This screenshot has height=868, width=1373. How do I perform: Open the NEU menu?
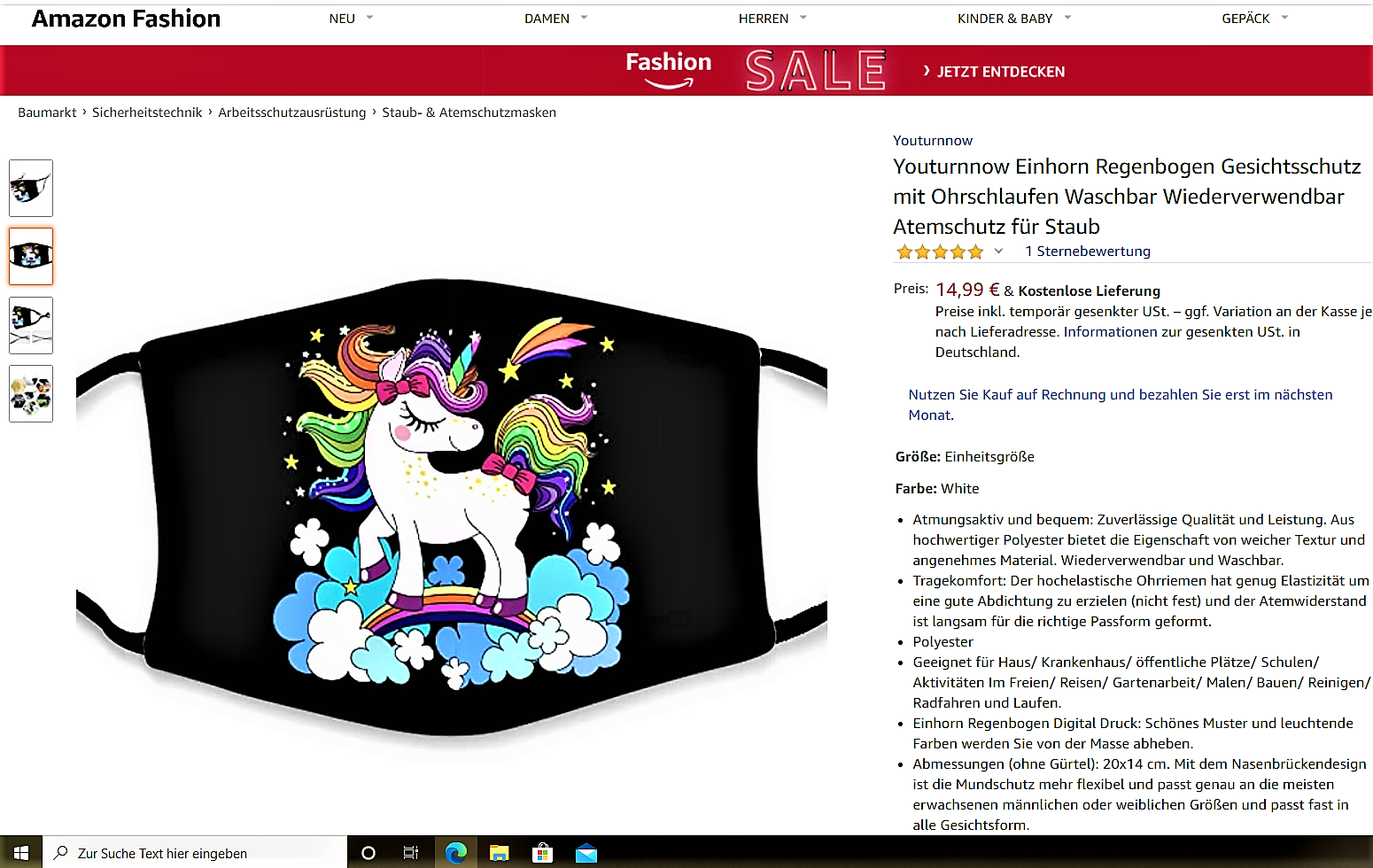coord(351,18)
